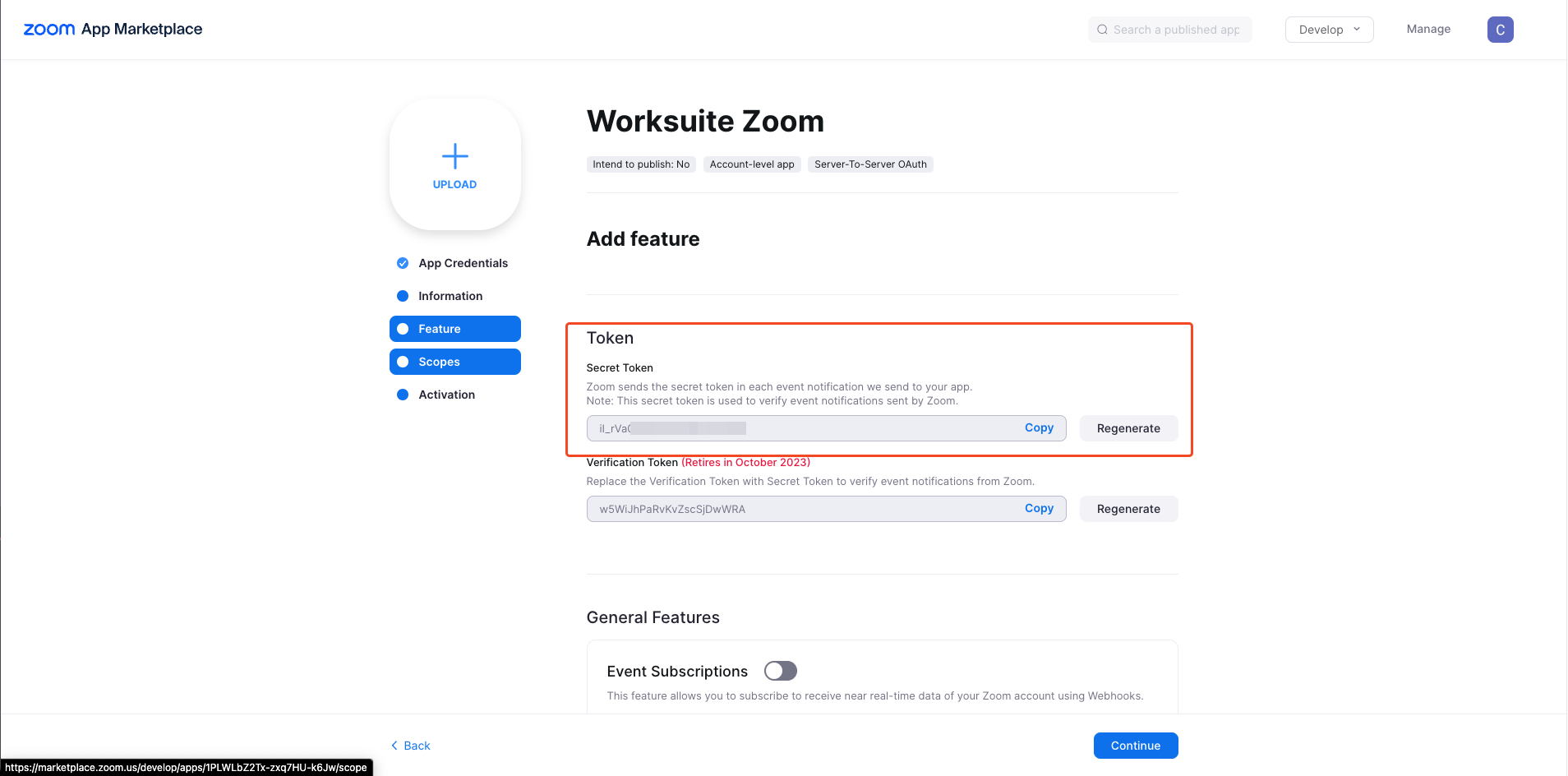Focus the Search a published app field
This screenshot has width=1568, height=776.
(1169, 30)
